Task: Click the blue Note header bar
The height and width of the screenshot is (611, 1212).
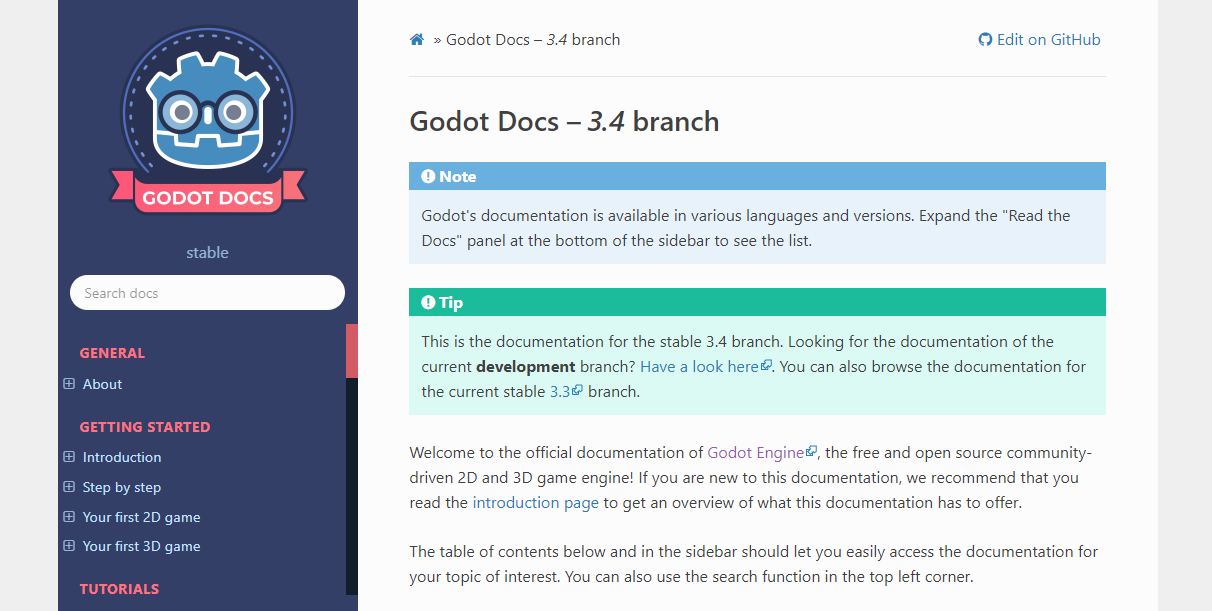Action: coord(757,176)
